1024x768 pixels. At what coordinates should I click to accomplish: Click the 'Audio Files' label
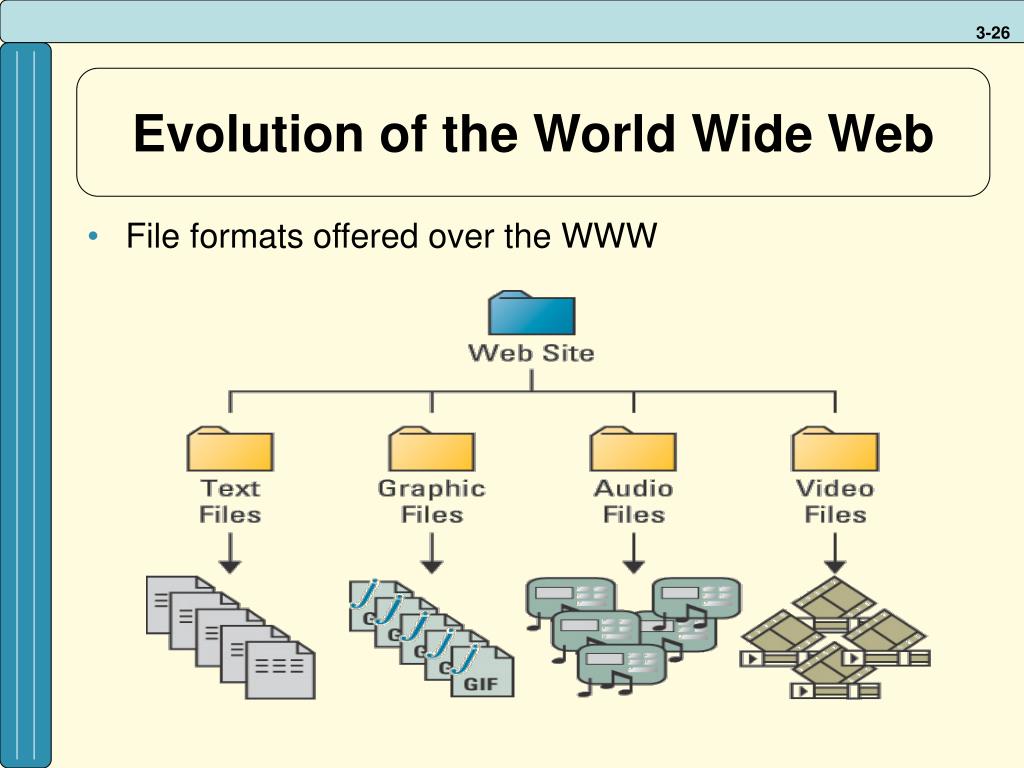click(633, 501)
